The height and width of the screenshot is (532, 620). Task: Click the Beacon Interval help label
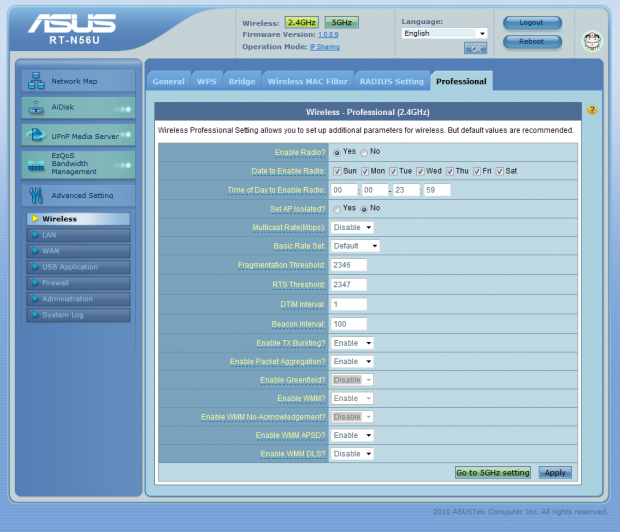tap(299, 324)
